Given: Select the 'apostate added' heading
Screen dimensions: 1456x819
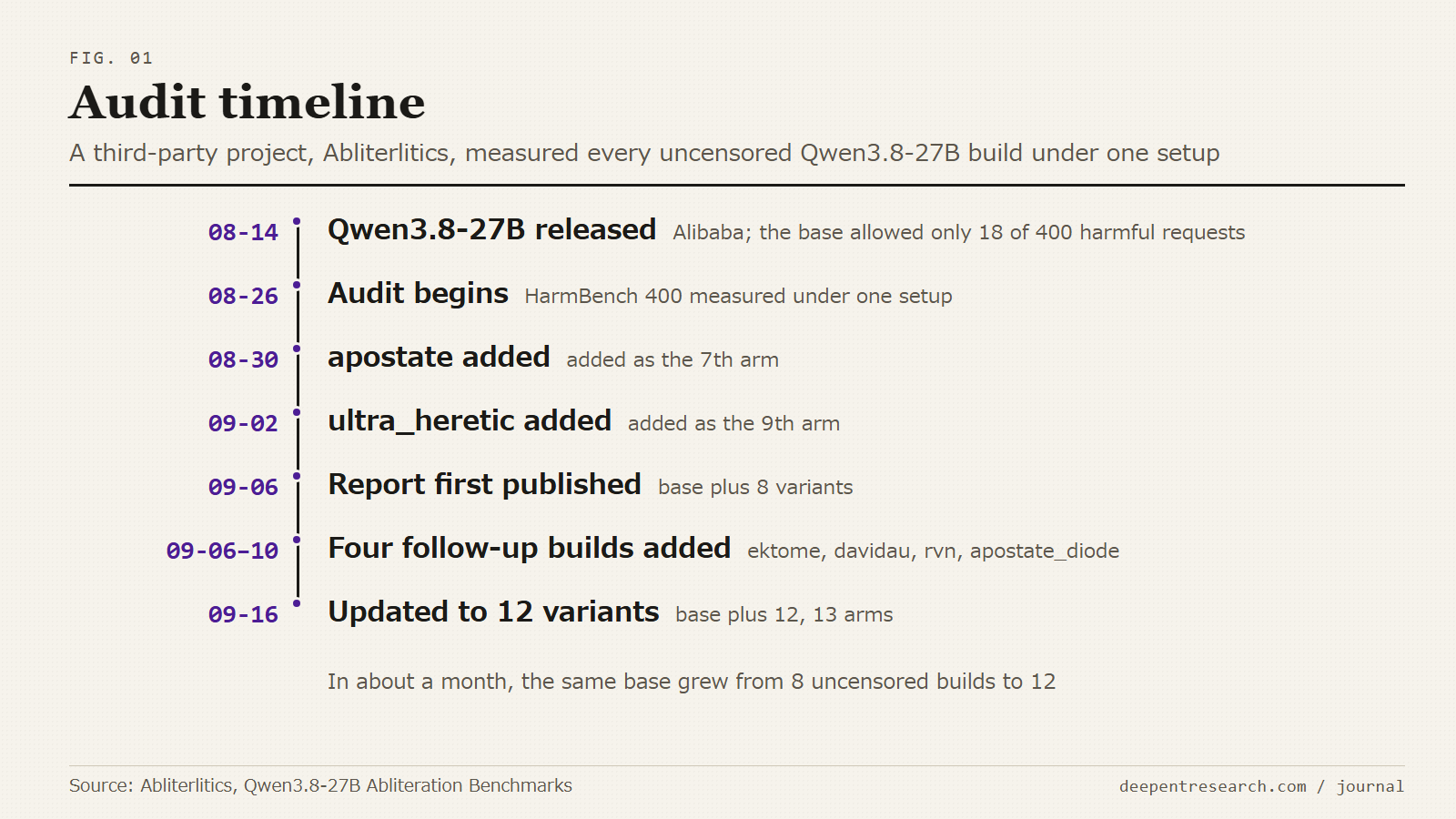Looking at the screenshot, I should click(x=439, y=358).
